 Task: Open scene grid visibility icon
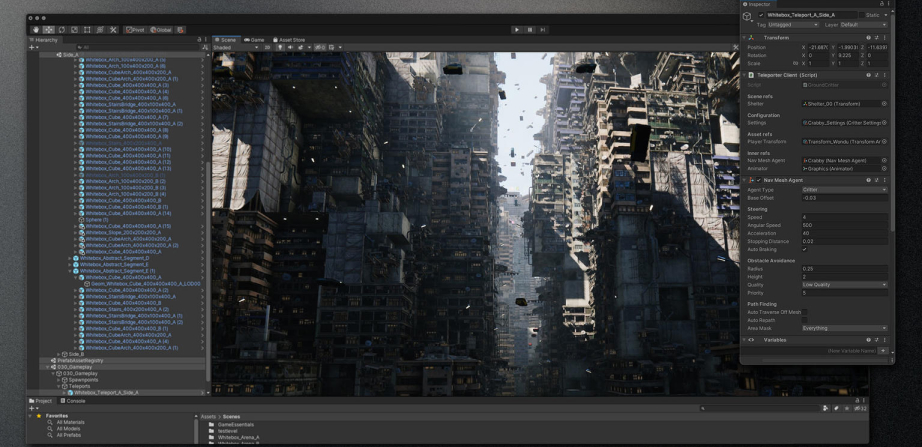coord(332,47)
